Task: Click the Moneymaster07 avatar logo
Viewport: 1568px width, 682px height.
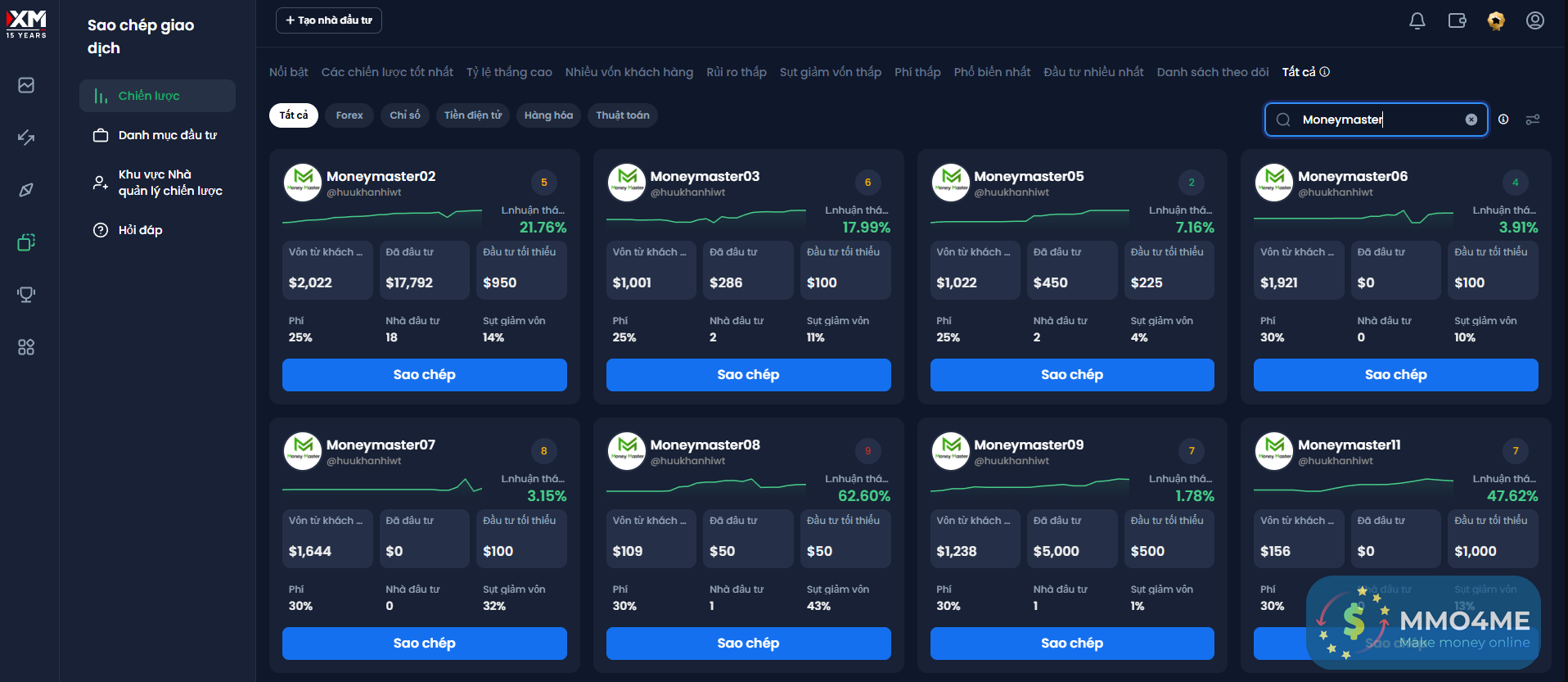Action: click(x=303, y=451)
